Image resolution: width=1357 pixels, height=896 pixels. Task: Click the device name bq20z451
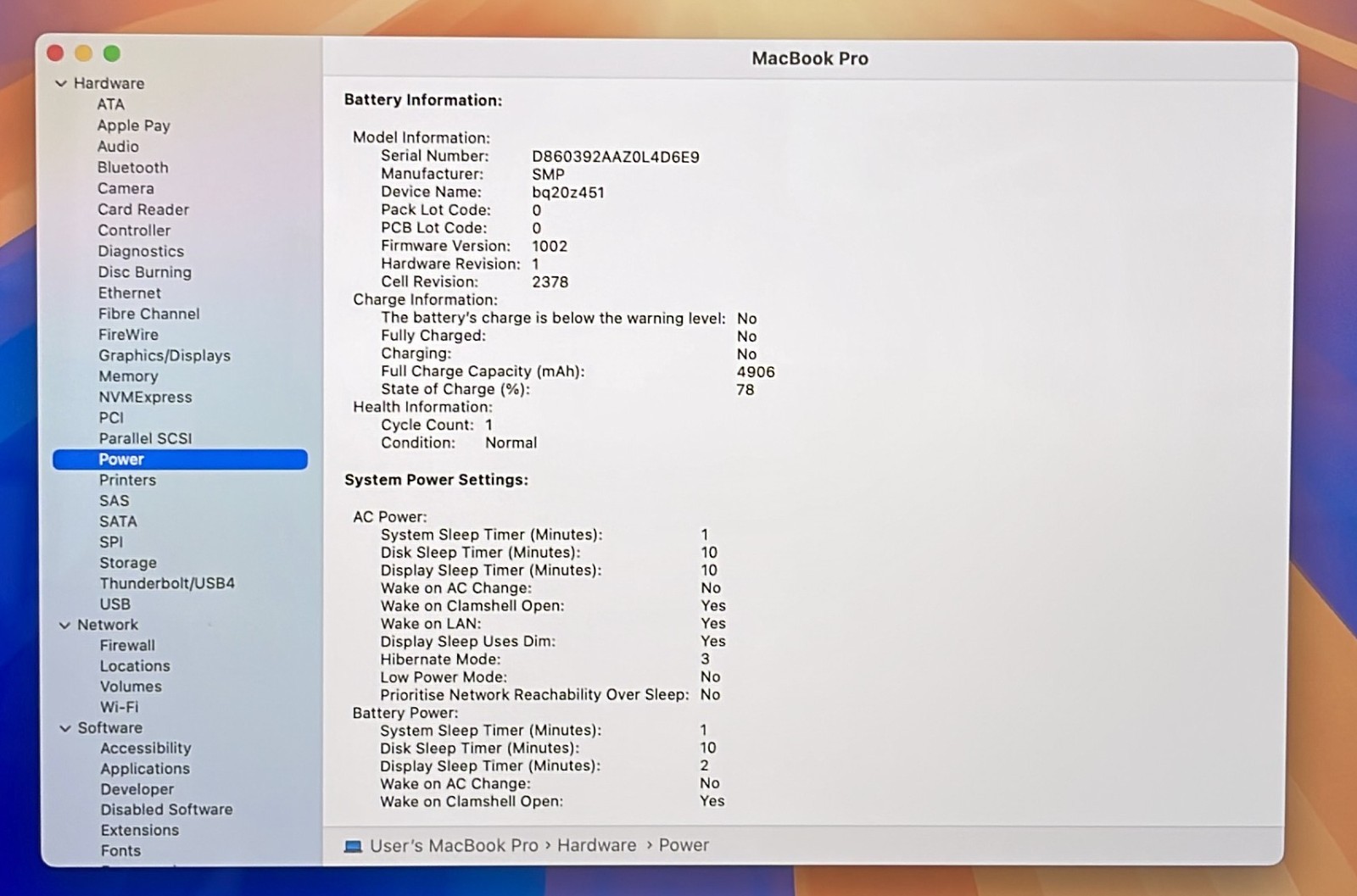568,192
